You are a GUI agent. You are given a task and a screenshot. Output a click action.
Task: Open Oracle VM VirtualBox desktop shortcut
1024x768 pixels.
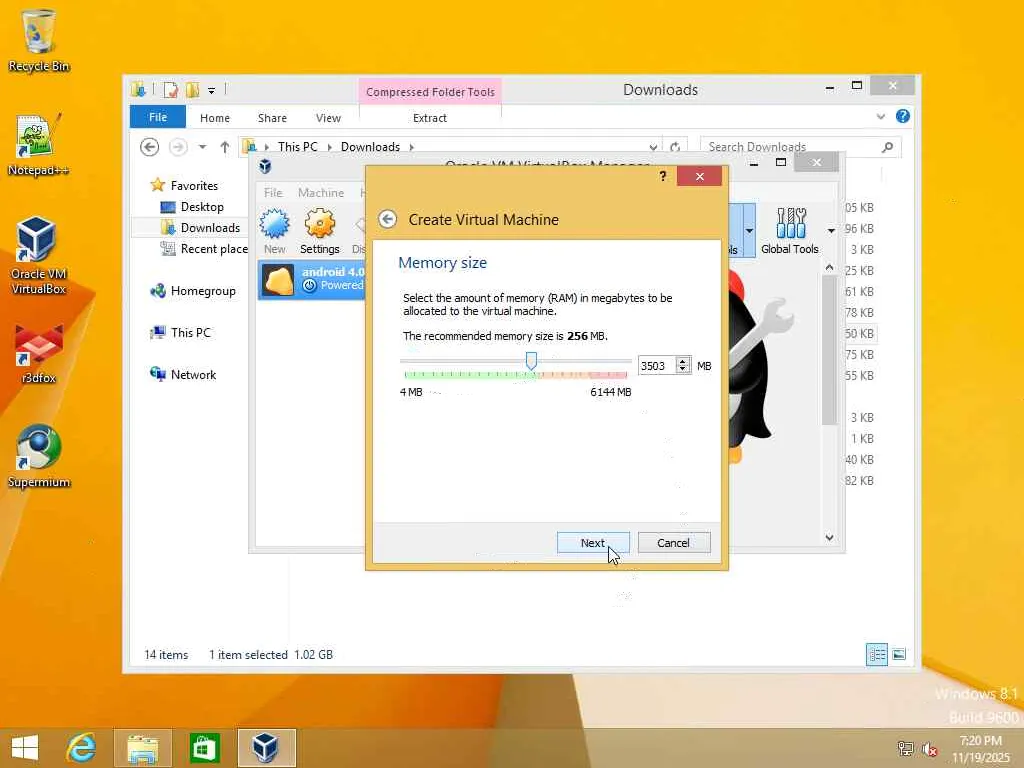38,255
